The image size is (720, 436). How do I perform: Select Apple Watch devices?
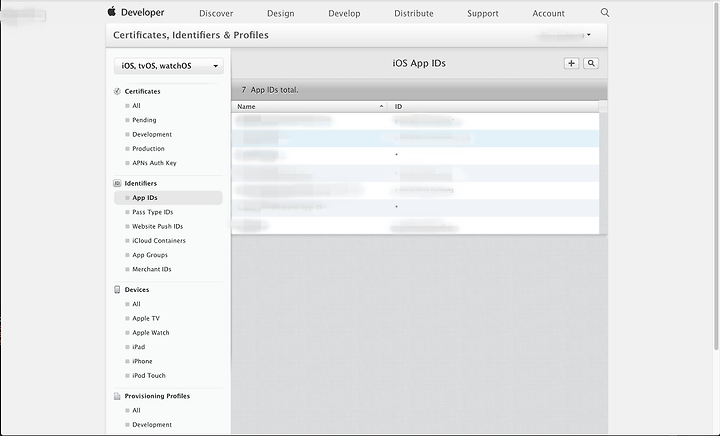point(151,333)
